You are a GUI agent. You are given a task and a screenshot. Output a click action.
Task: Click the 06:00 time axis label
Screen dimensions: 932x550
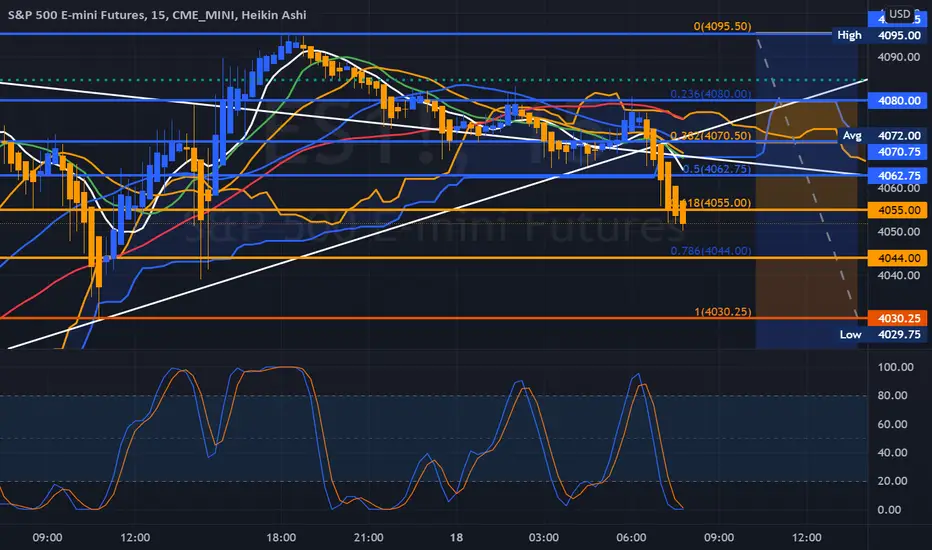tap(631, 538)
